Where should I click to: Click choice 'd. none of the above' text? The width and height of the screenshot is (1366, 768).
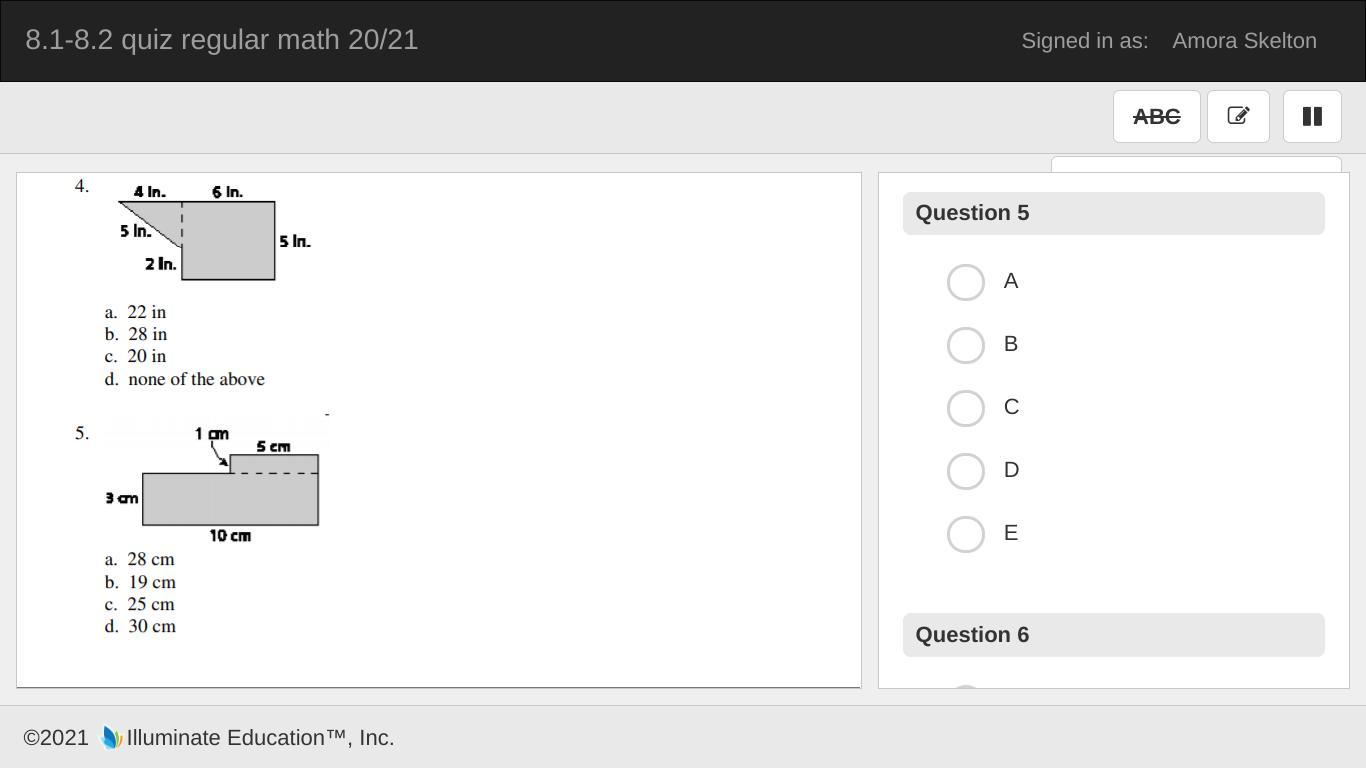[195, 379]
